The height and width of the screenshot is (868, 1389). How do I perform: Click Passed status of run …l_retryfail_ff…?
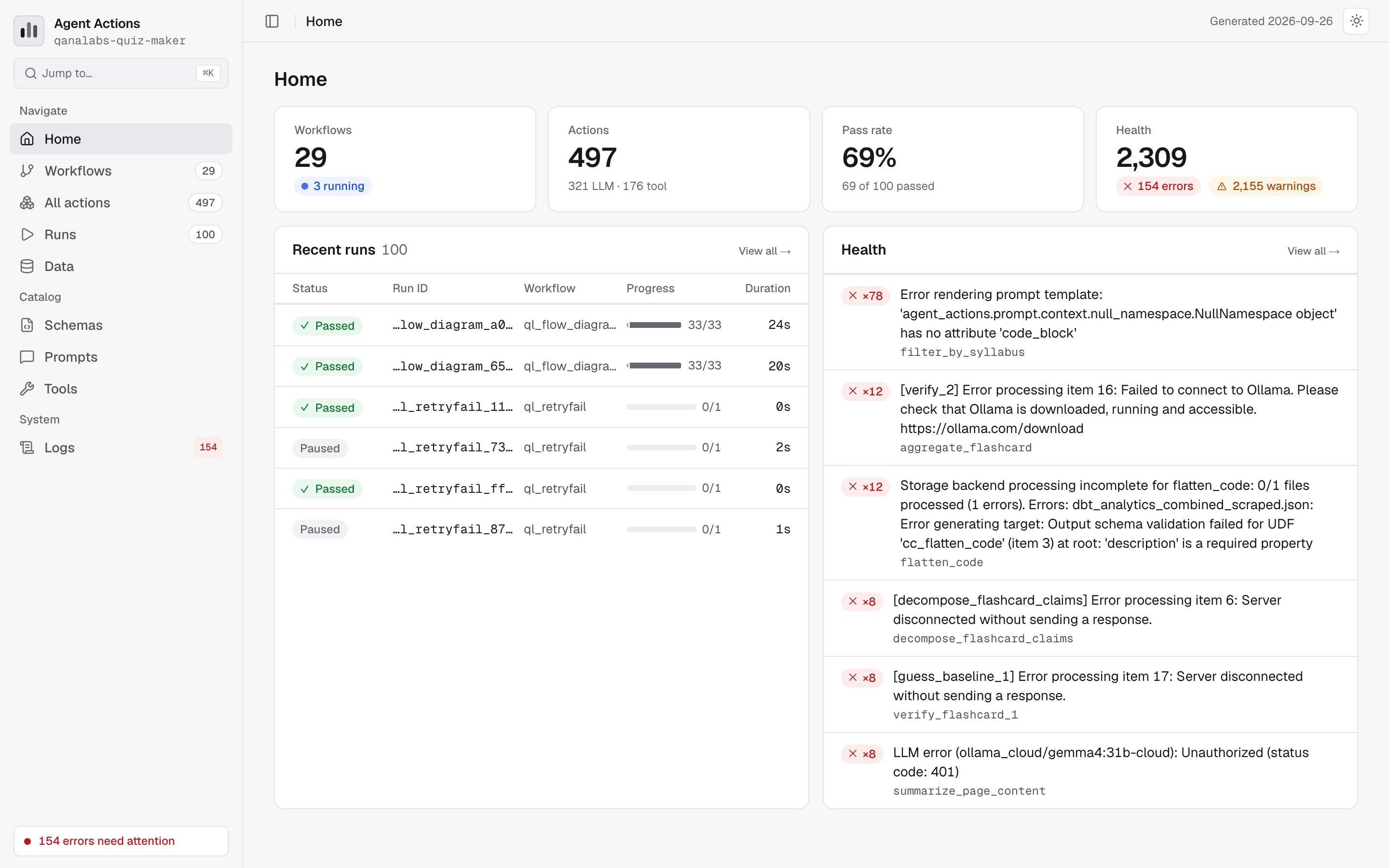click(327, 488)
